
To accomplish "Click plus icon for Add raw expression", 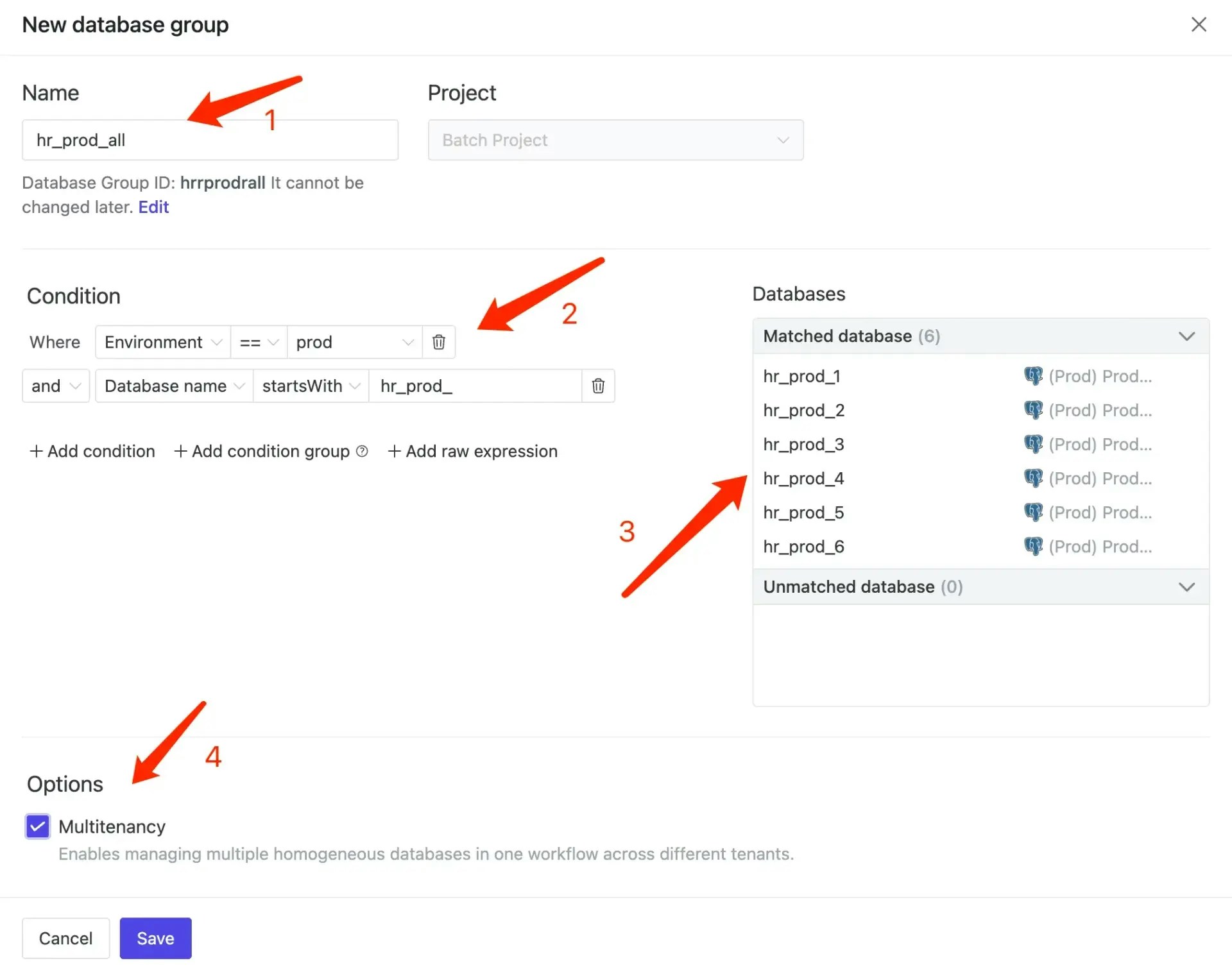I will point(395,451).
